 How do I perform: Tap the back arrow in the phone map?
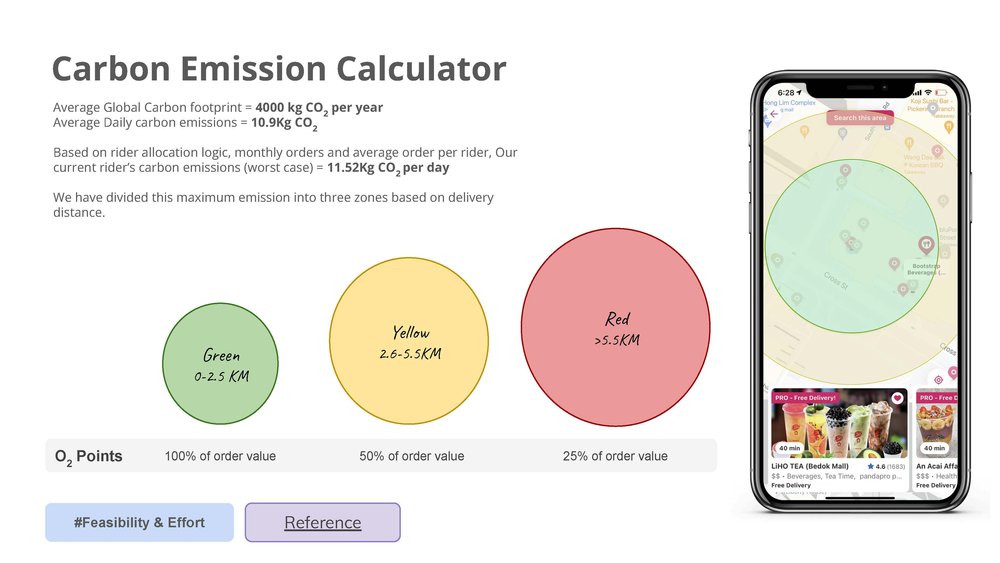tap(772, 114)
